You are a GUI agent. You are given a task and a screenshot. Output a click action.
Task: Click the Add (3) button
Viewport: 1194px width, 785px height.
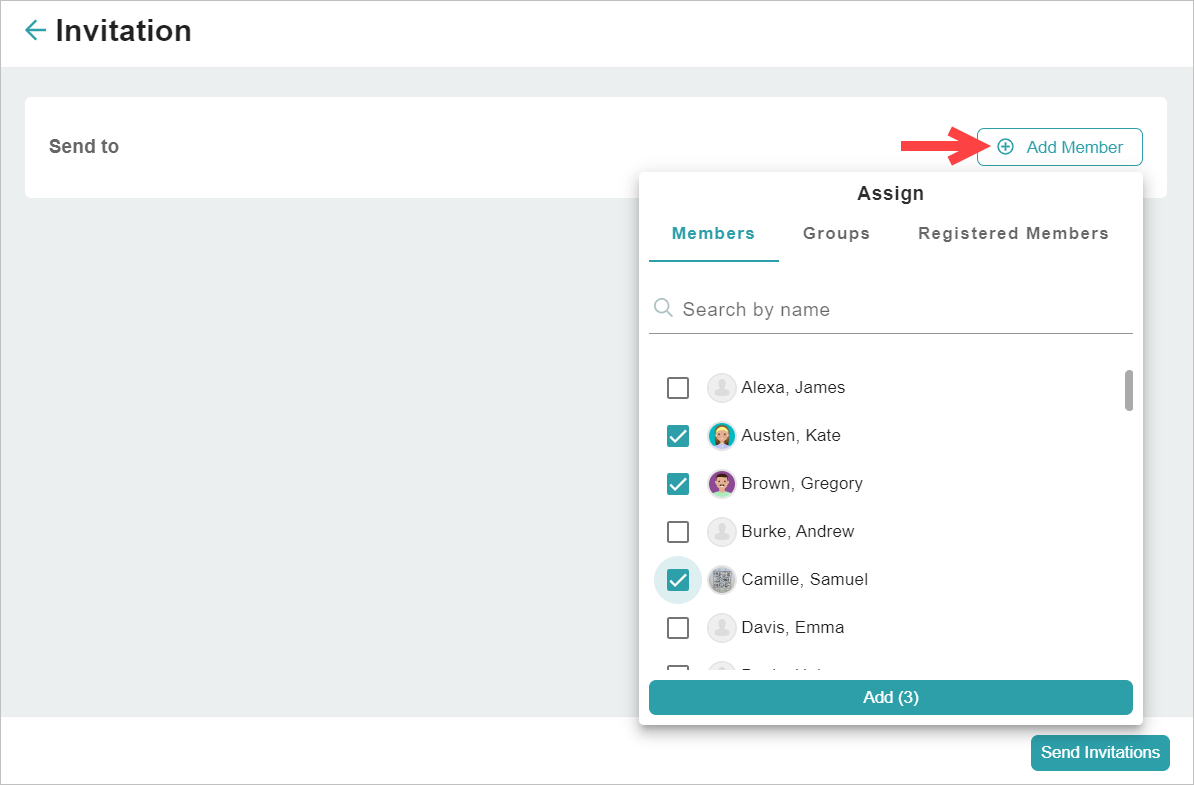click(x=890, y=697)
